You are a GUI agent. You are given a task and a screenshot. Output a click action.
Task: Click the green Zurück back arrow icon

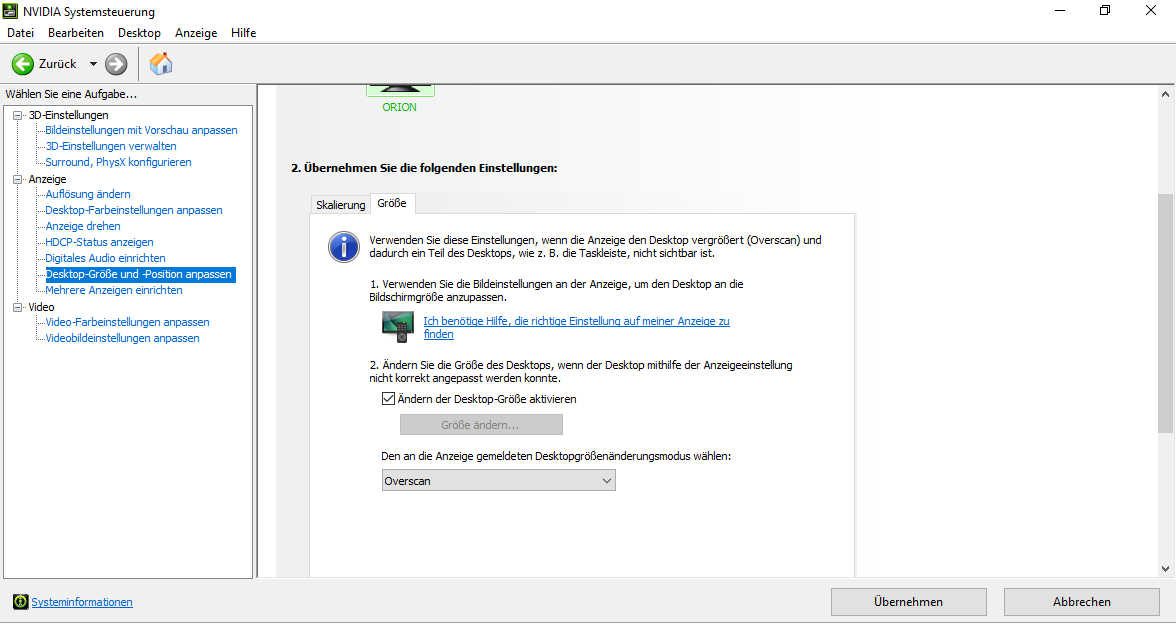[x=22, y=64]
